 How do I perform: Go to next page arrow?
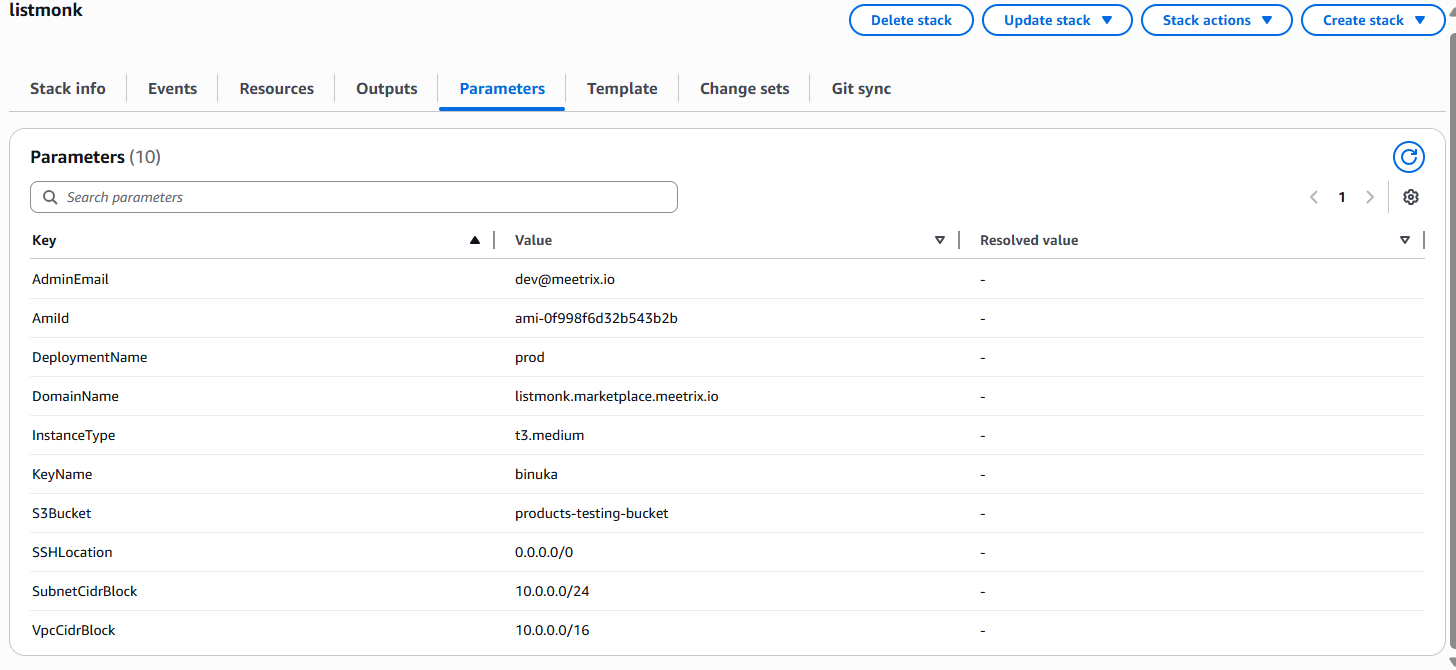click(1370, 197)
